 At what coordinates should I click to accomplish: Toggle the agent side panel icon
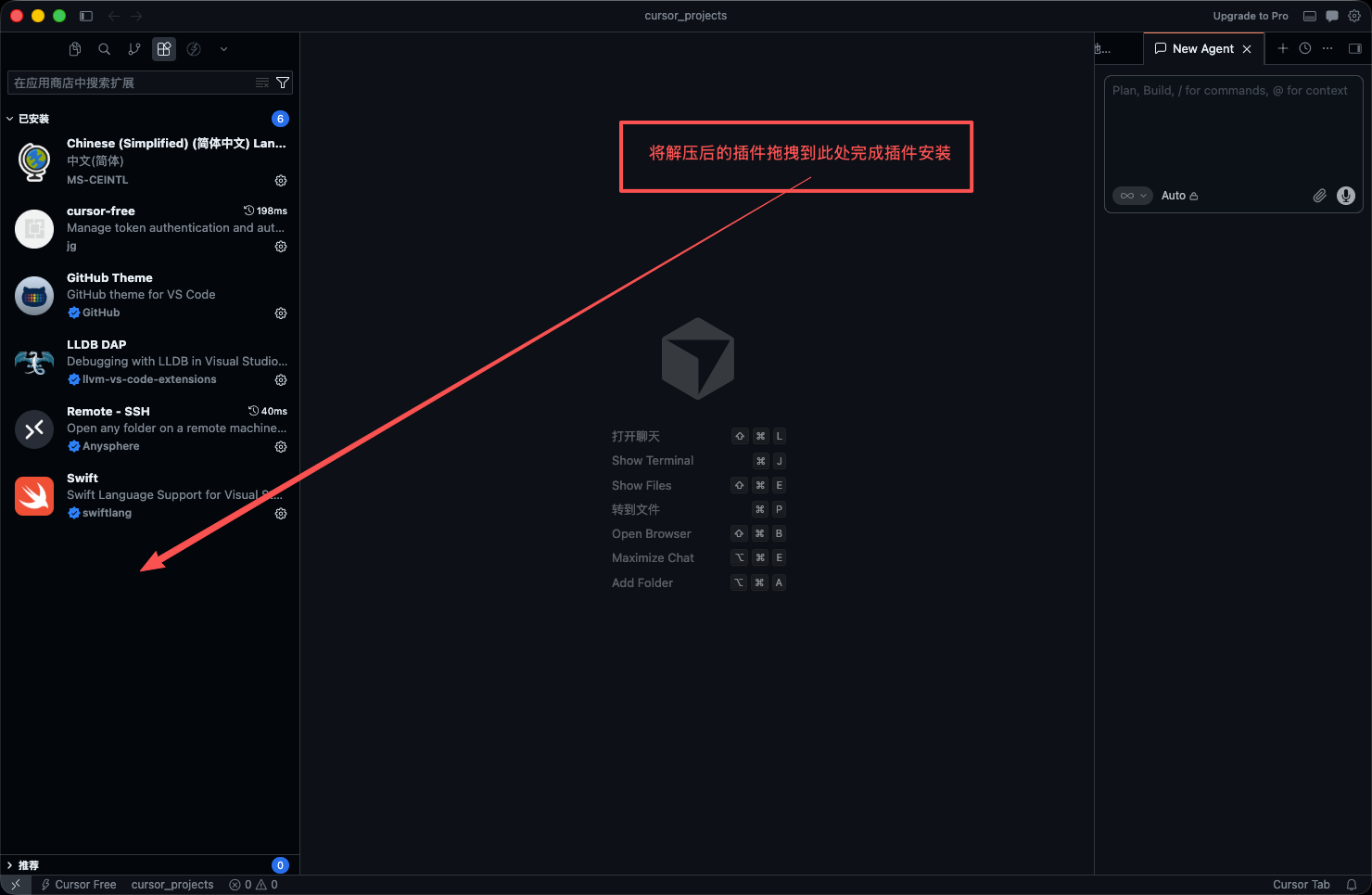tap(1354, 48)
